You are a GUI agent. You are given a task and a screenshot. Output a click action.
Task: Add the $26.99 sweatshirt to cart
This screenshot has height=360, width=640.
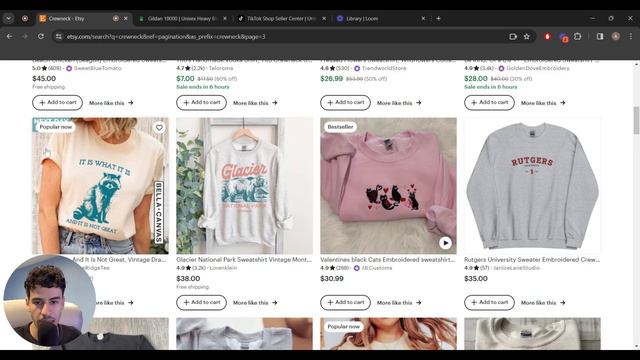tap(345, 102)
